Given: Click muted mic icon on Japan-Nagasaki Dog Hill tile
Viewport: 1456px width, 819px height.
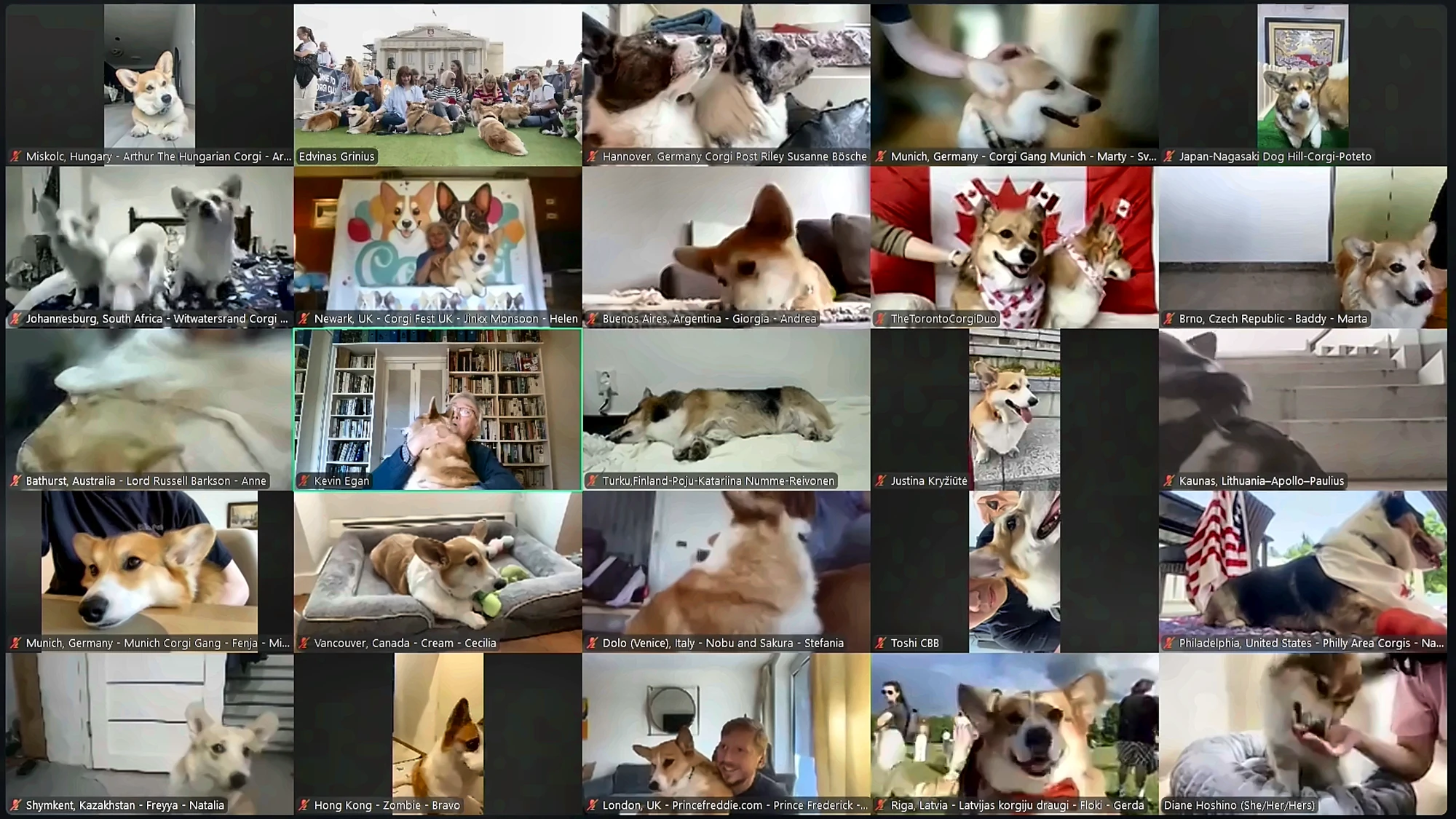Looking at the screenshot, I should tap(1169, 157).
